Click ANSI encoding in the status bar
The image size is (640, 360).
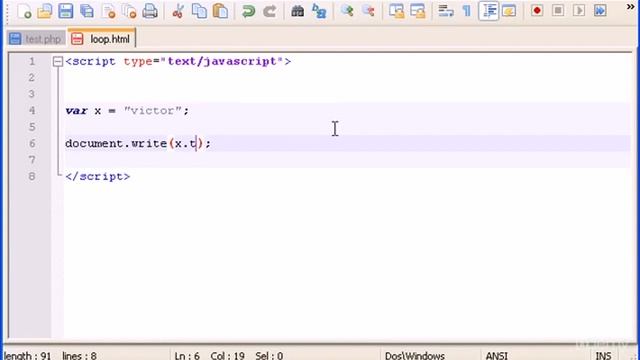click(496, 356)
